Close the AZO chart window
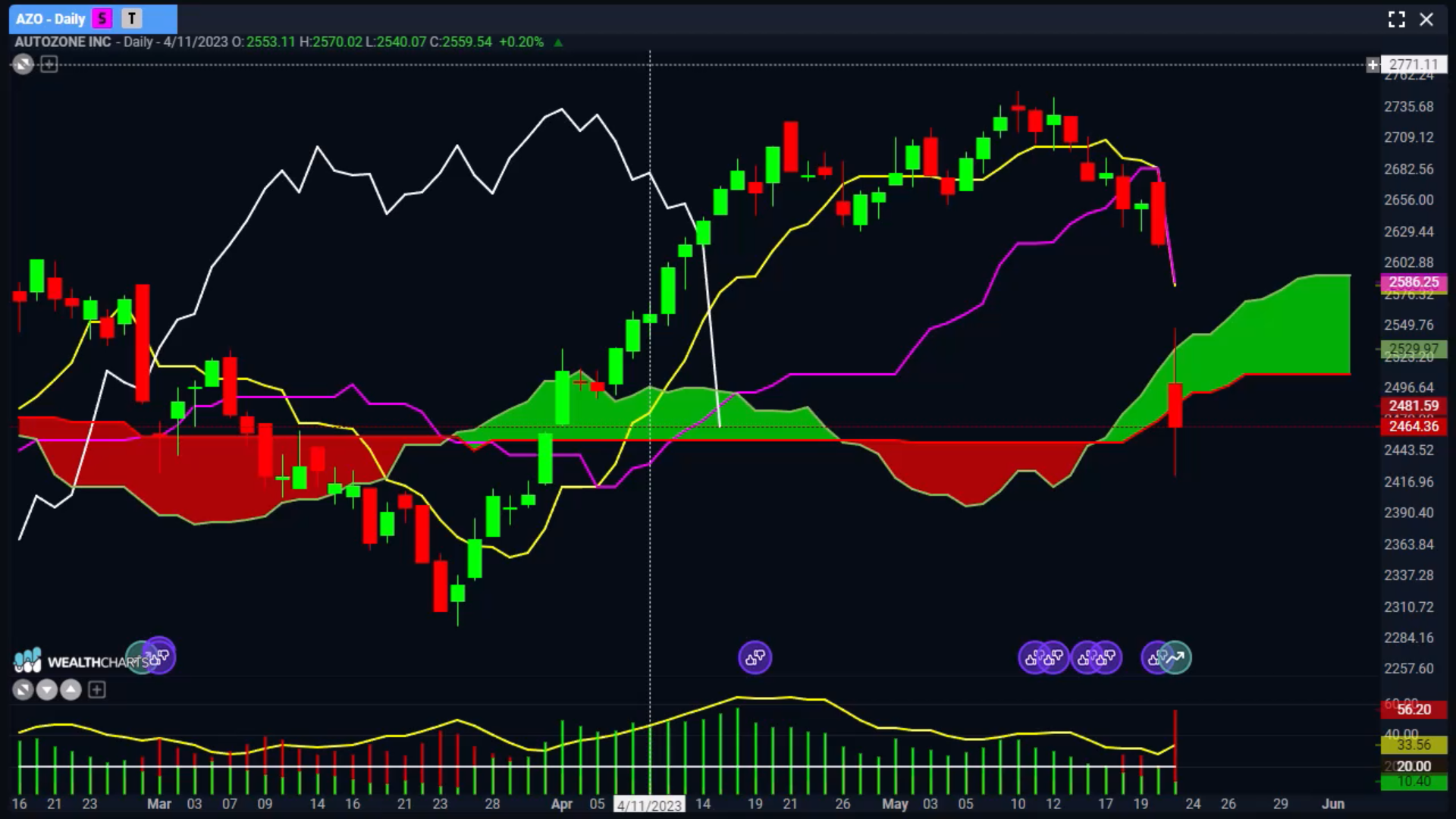Screen dimensions: 1456x819 tap(1426, 19)
